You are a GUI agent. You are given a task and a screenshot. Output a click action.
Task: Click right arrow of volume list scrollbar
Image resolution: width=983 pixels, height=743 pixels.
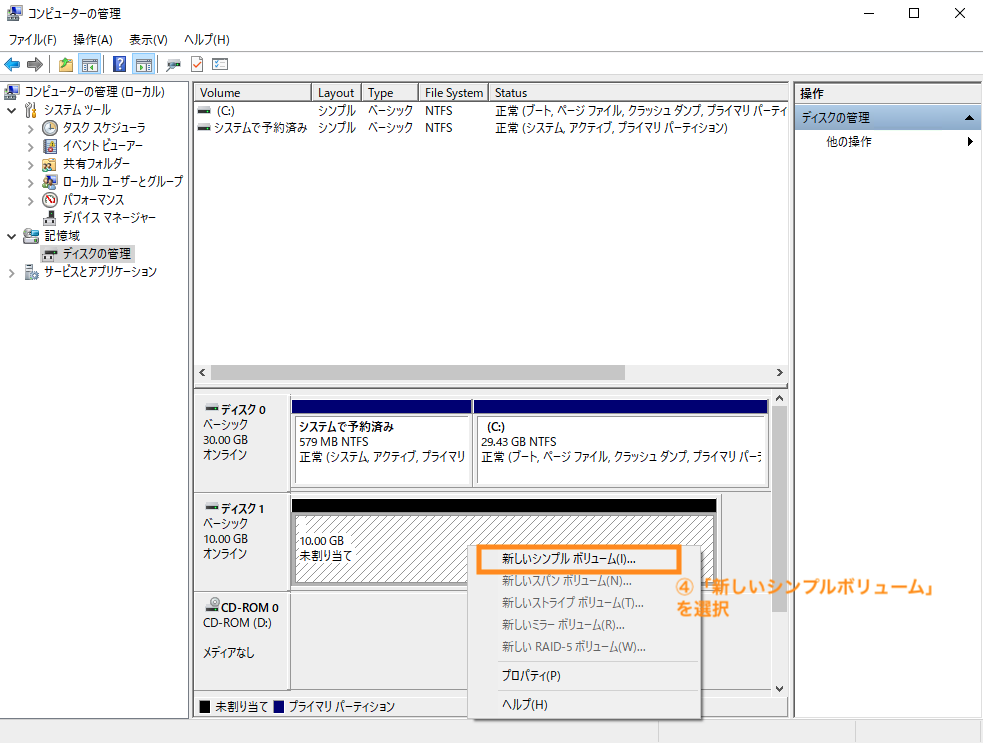(x=779, y=372)
